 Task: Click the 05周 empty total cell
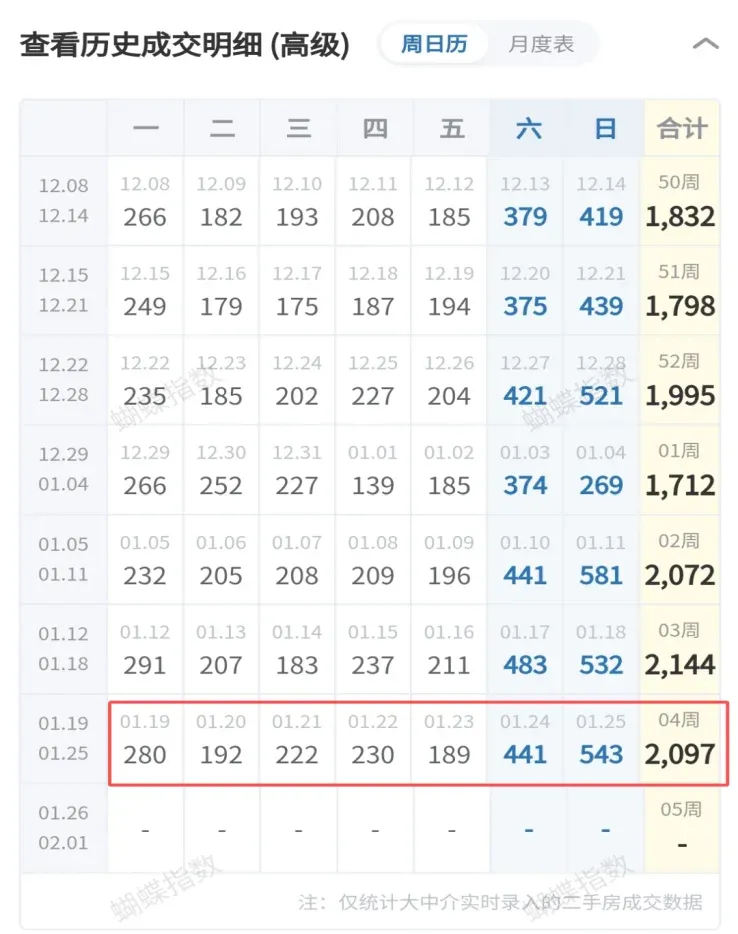coord(680,828)
